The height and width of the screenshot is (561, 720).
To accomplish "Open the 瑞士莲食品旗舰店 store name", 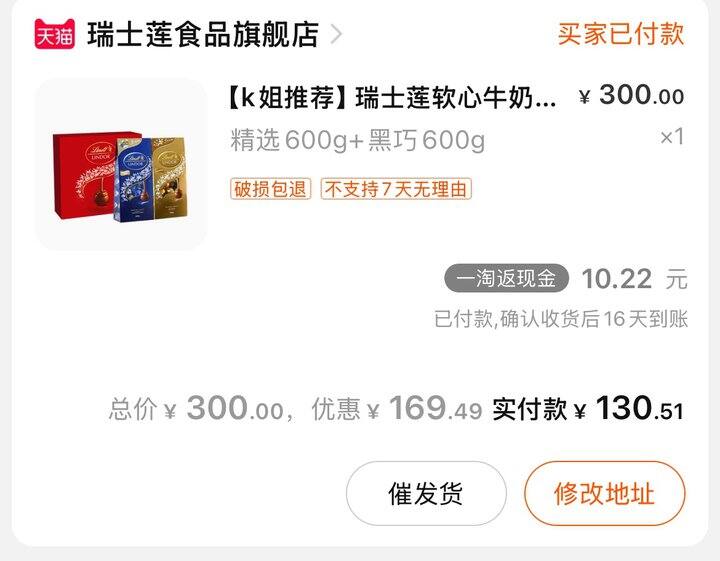I will [x=203, y=34].
